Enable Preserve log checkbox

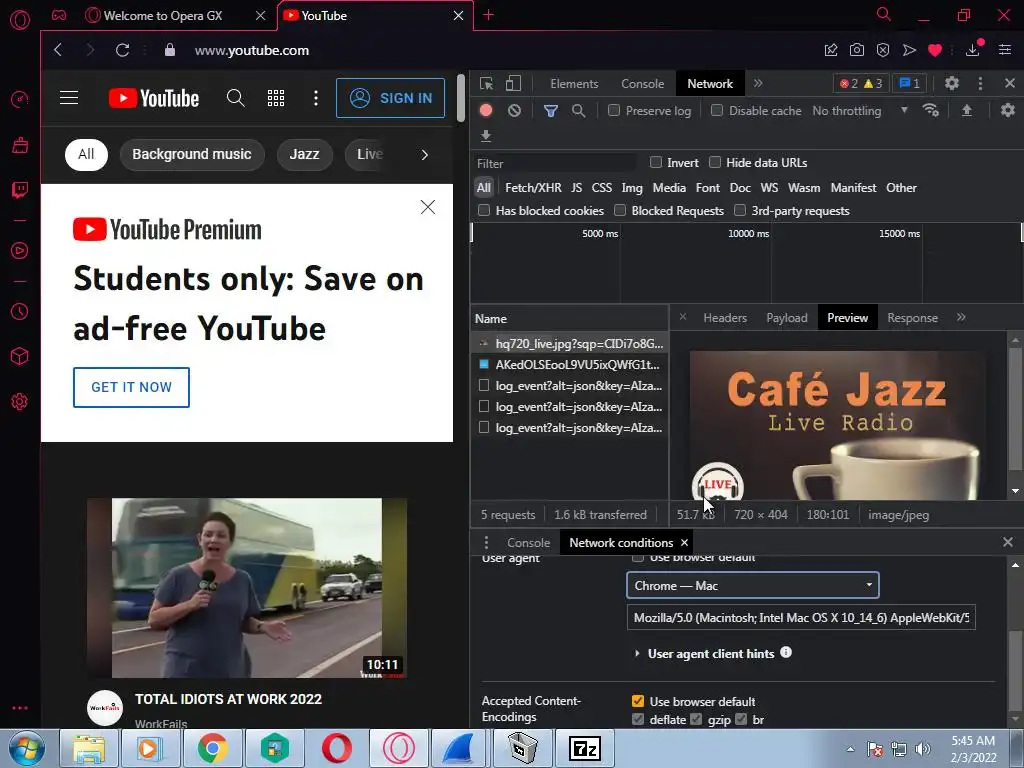point(614,110)
